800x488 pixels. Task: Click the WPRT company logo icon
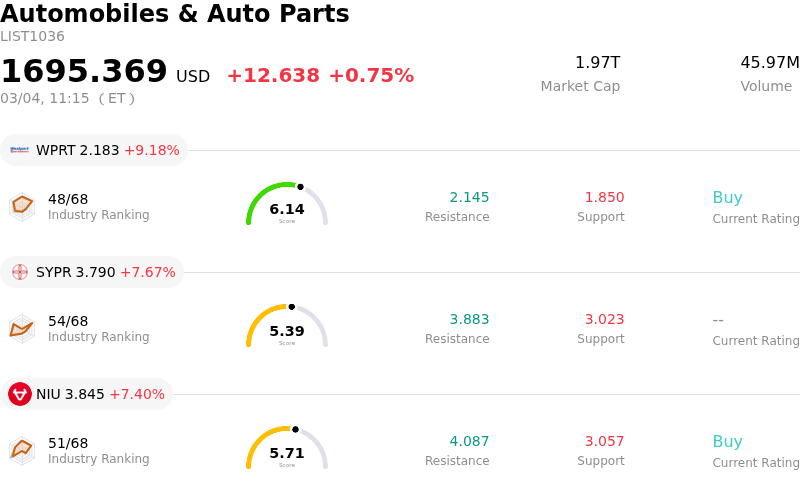pyautogui.click(x=20, y=150)
